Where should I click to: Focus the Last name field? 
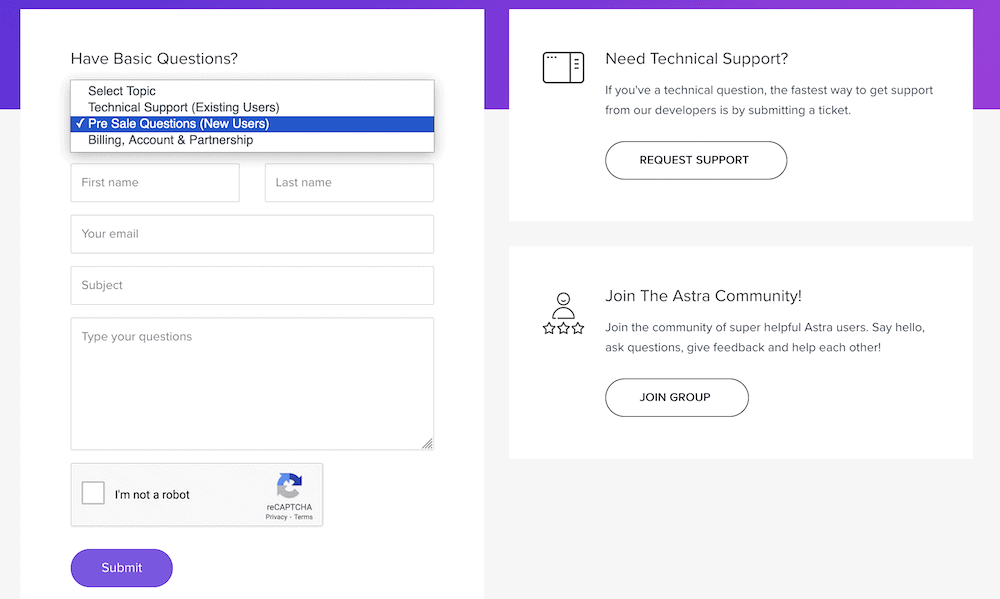pyautogui.click(x=349, y=182)
